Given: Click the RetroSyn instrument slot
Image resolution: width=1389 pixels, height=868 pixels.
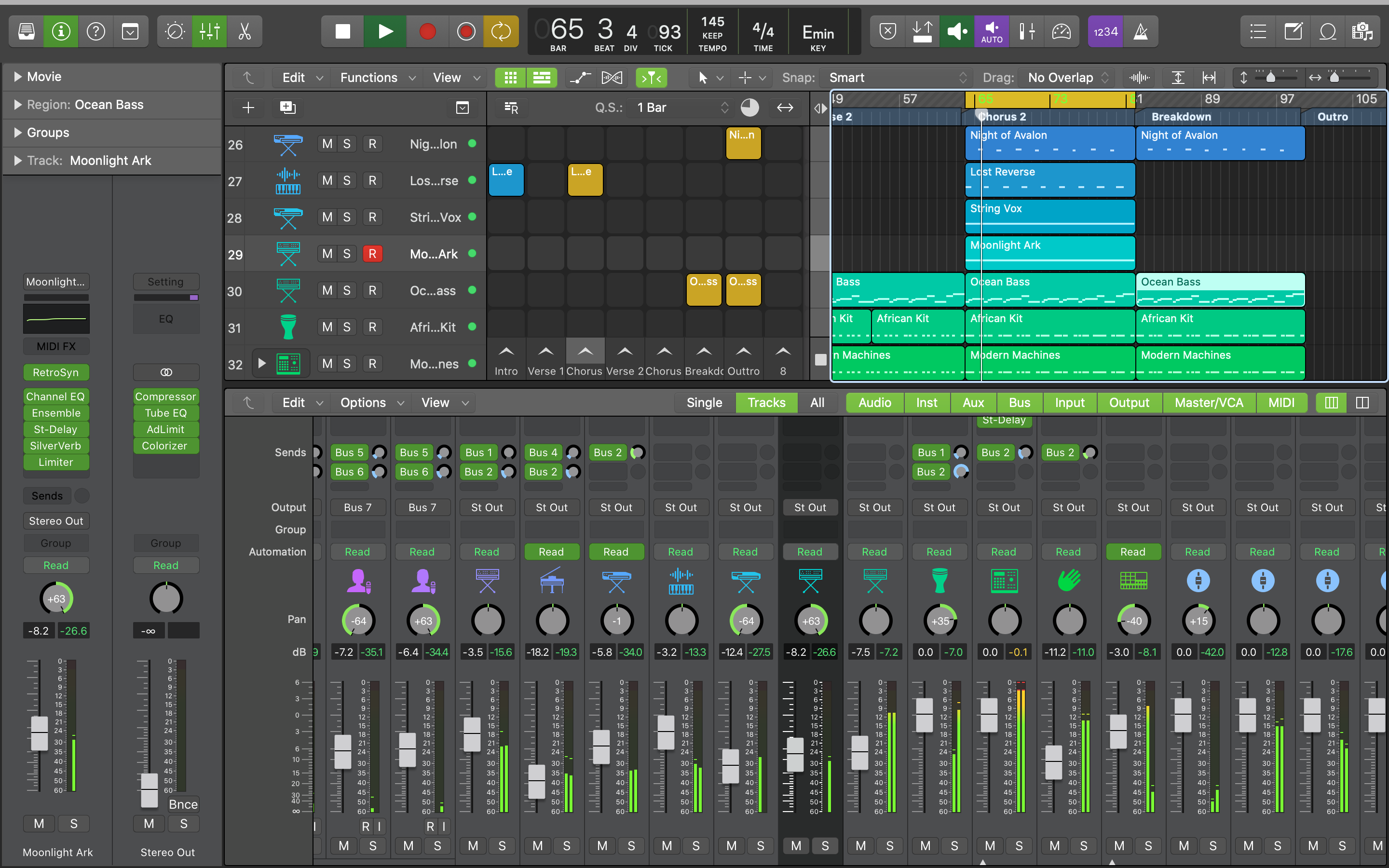Looking at the screenshot, I should [55, 372].
